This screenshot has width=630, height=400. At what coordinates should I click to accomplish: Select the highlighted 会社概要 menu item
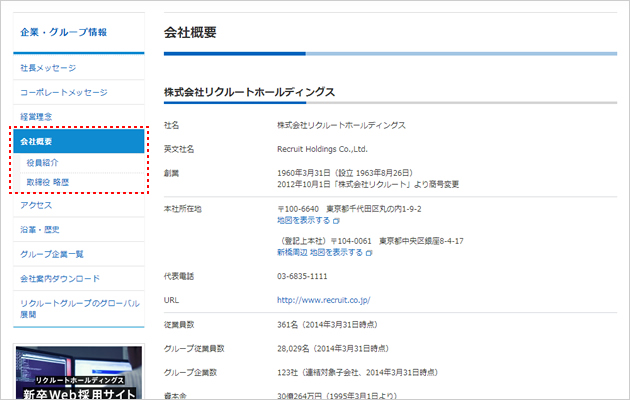pos(79,141)
